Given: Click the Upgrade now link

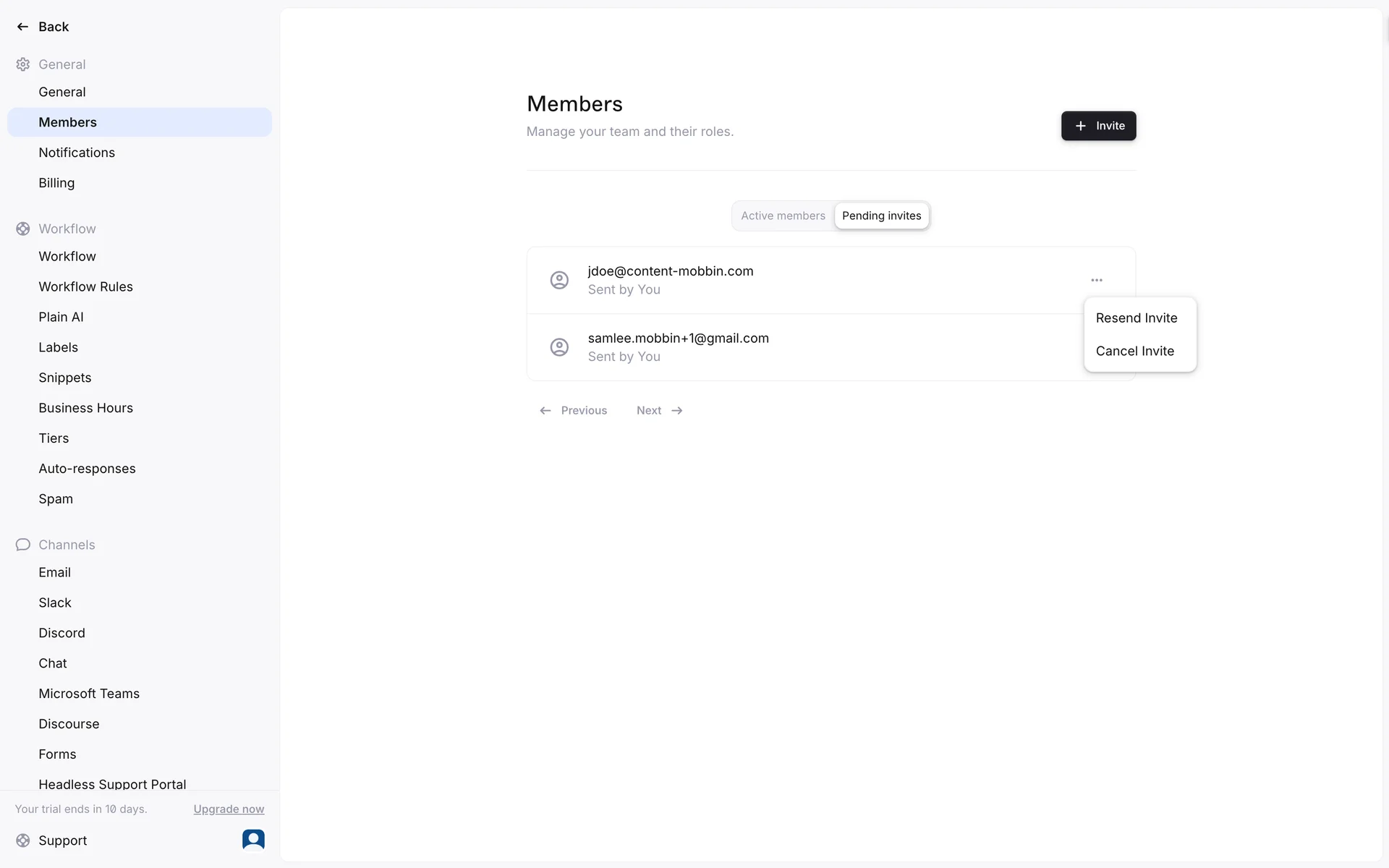Looking at the screenshot, I should click(x=229, y=809).
